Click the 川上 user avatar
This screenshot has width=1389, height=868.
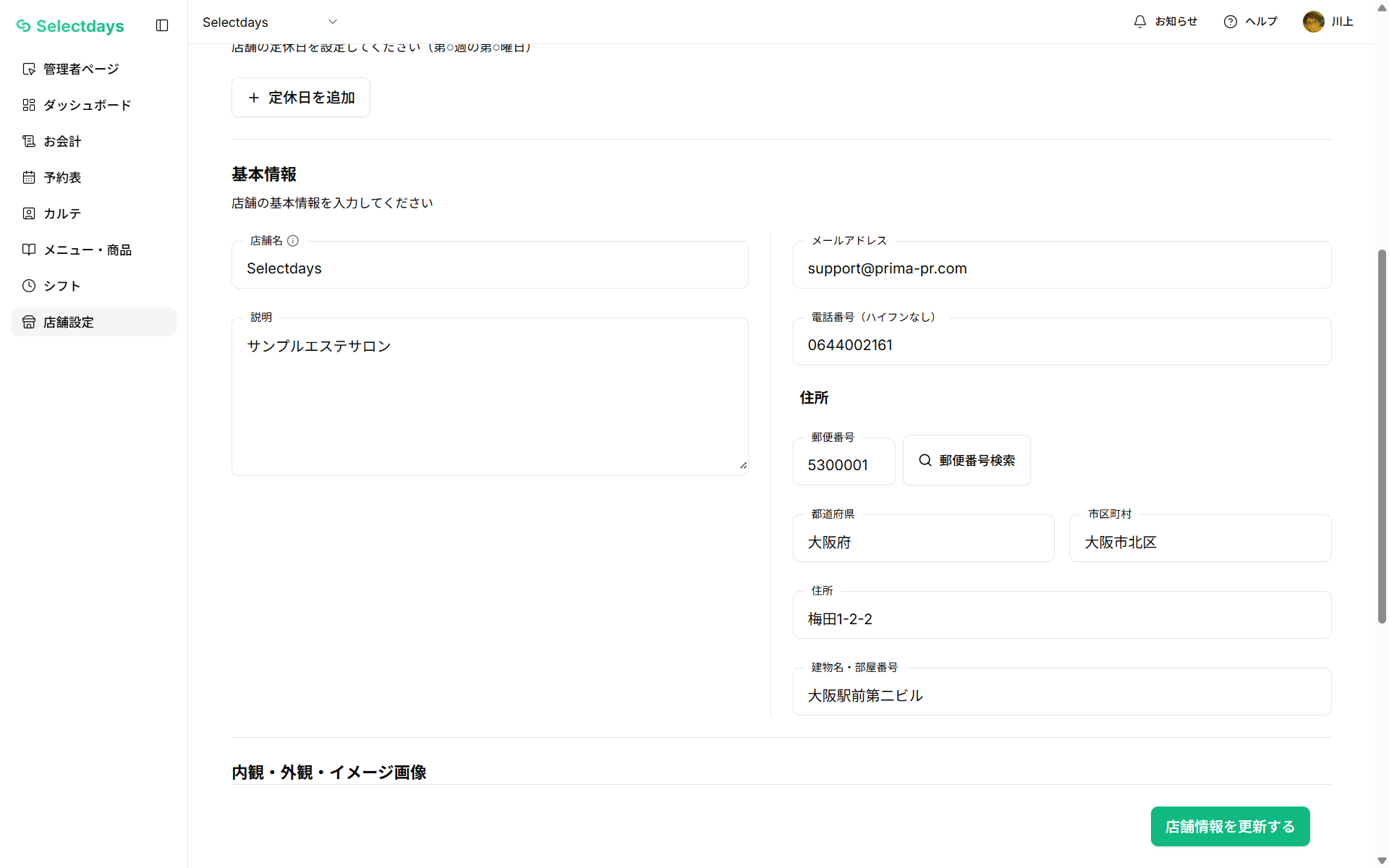1313,22
